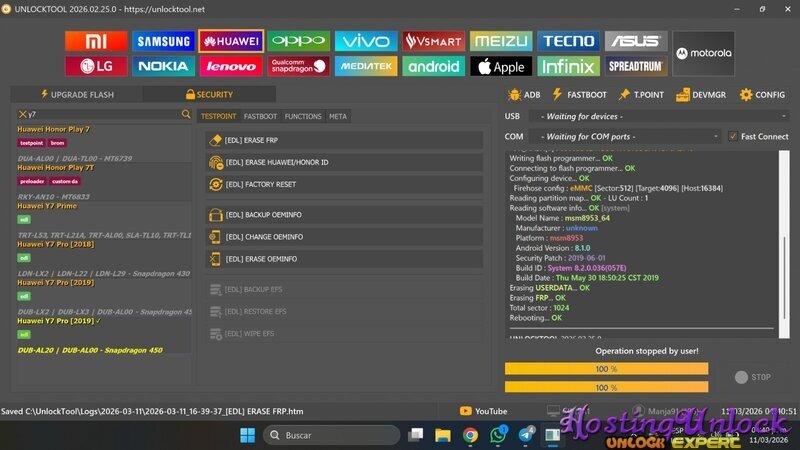Open the Qualcomm Snapdragon brand tile
This screenshot has width=800, height=450.
click(299, 66)
